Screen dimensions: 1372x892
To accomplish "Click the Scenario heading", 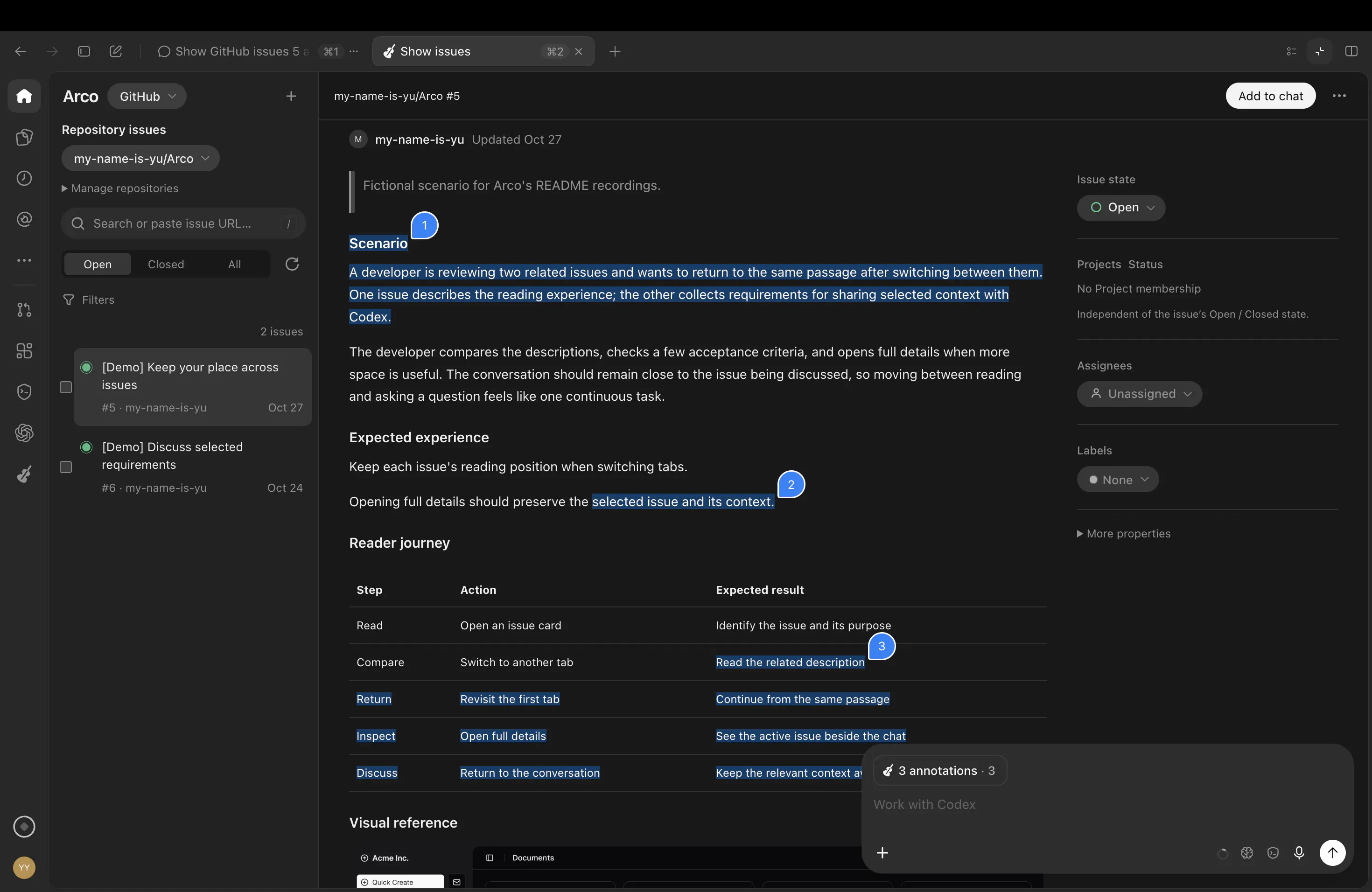I will [378, 243].
